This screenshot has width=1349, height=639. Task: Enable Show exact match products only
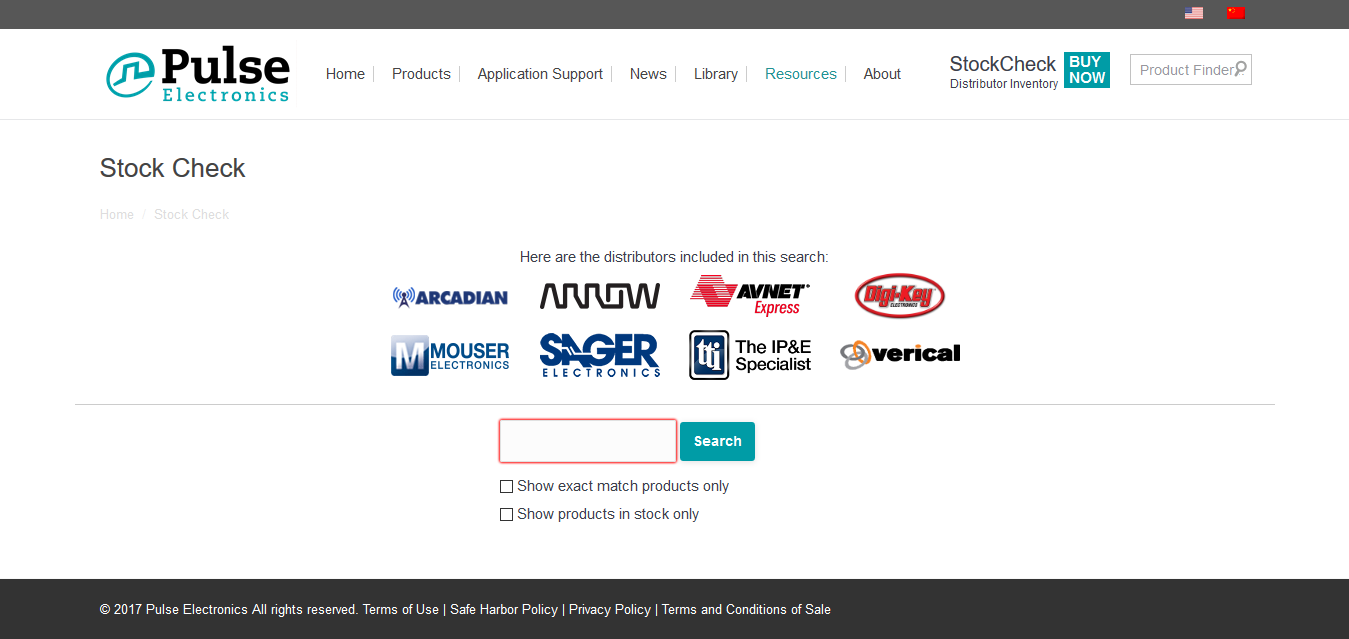pos(507,487)
